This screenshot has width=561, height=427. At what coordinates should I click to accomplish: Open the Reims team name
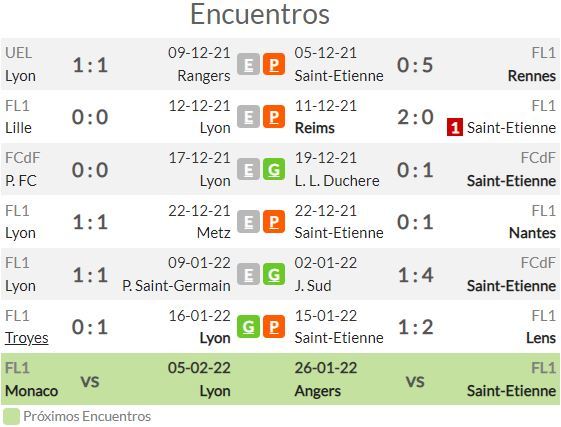[314, 128]
